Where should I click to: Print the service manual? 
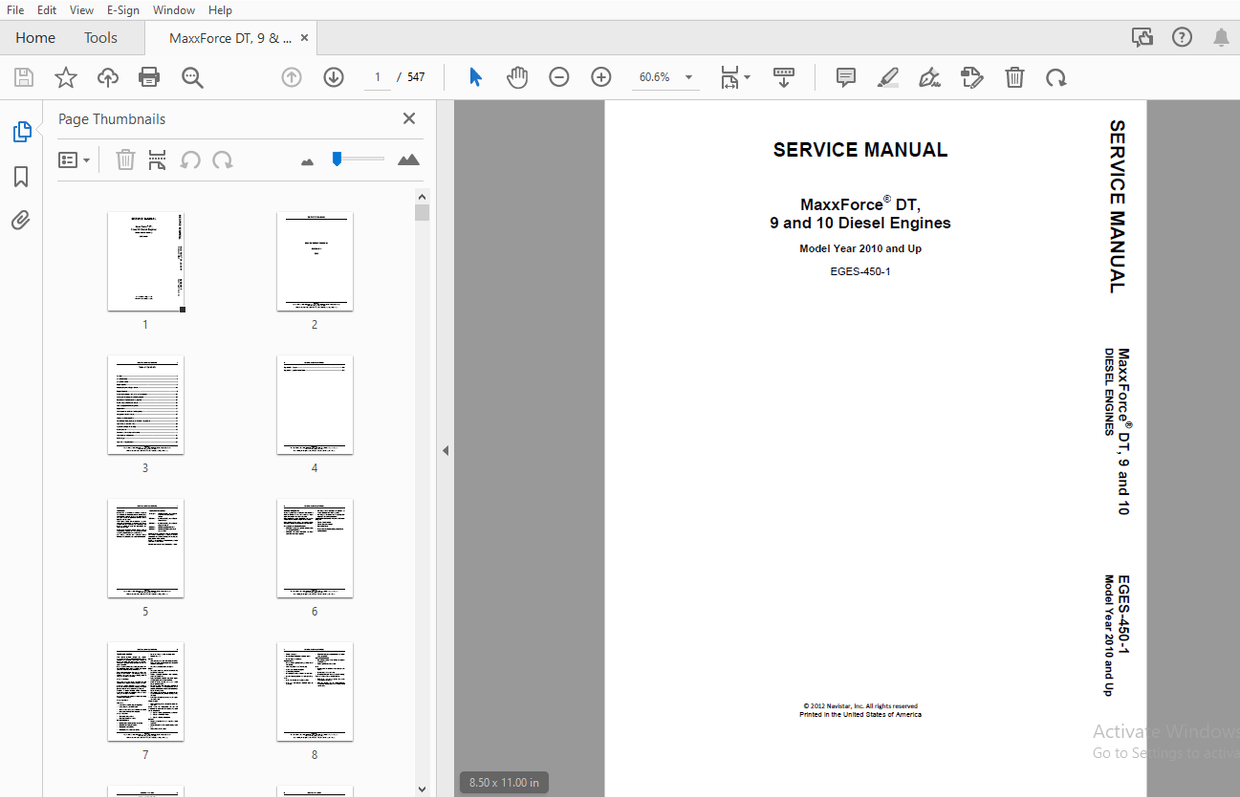coord(148,77)
